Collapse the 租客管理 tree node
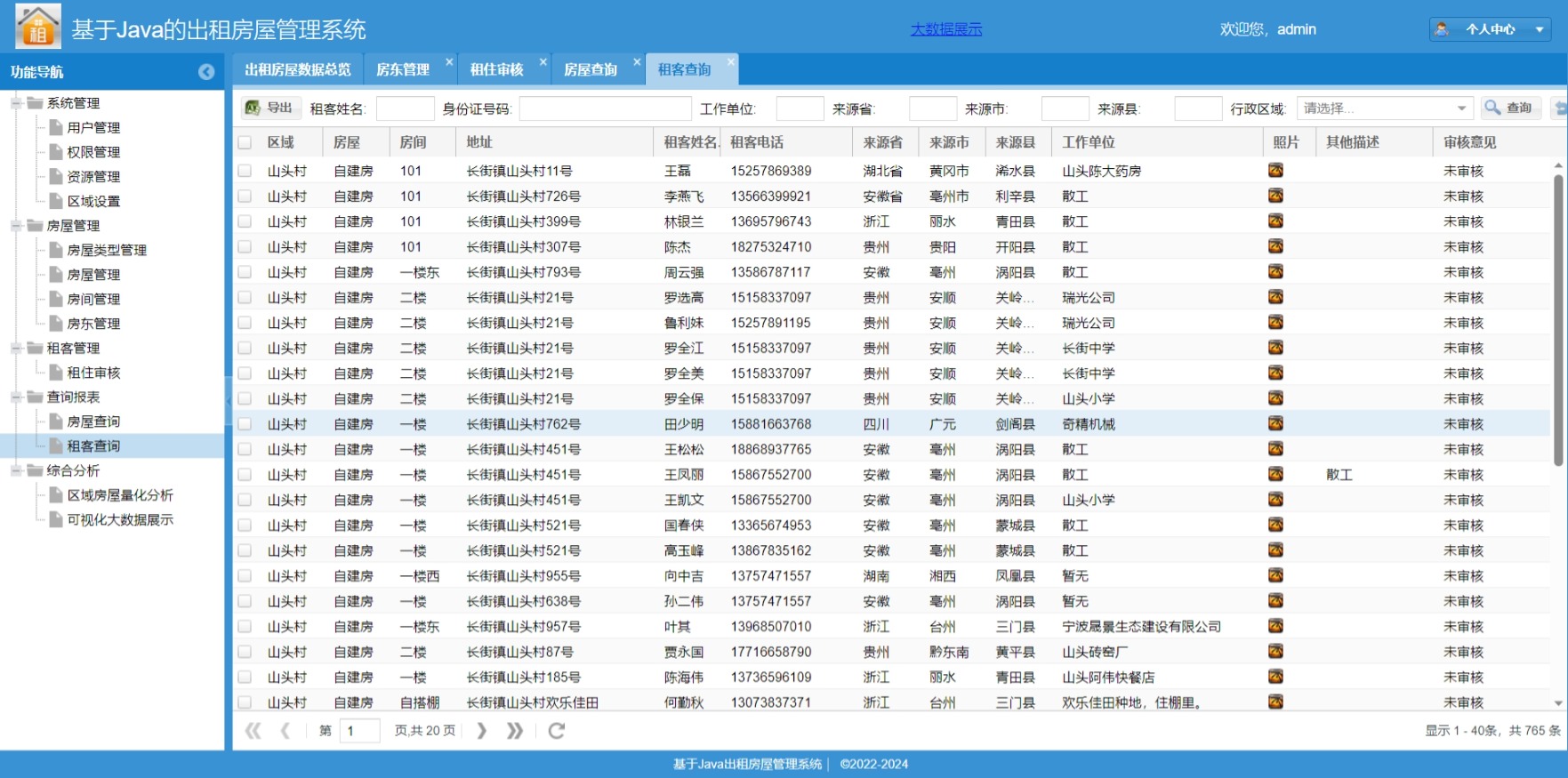The height and width of the screenshot is (778, 1568). pyautogui.click(x=16, y=349)
